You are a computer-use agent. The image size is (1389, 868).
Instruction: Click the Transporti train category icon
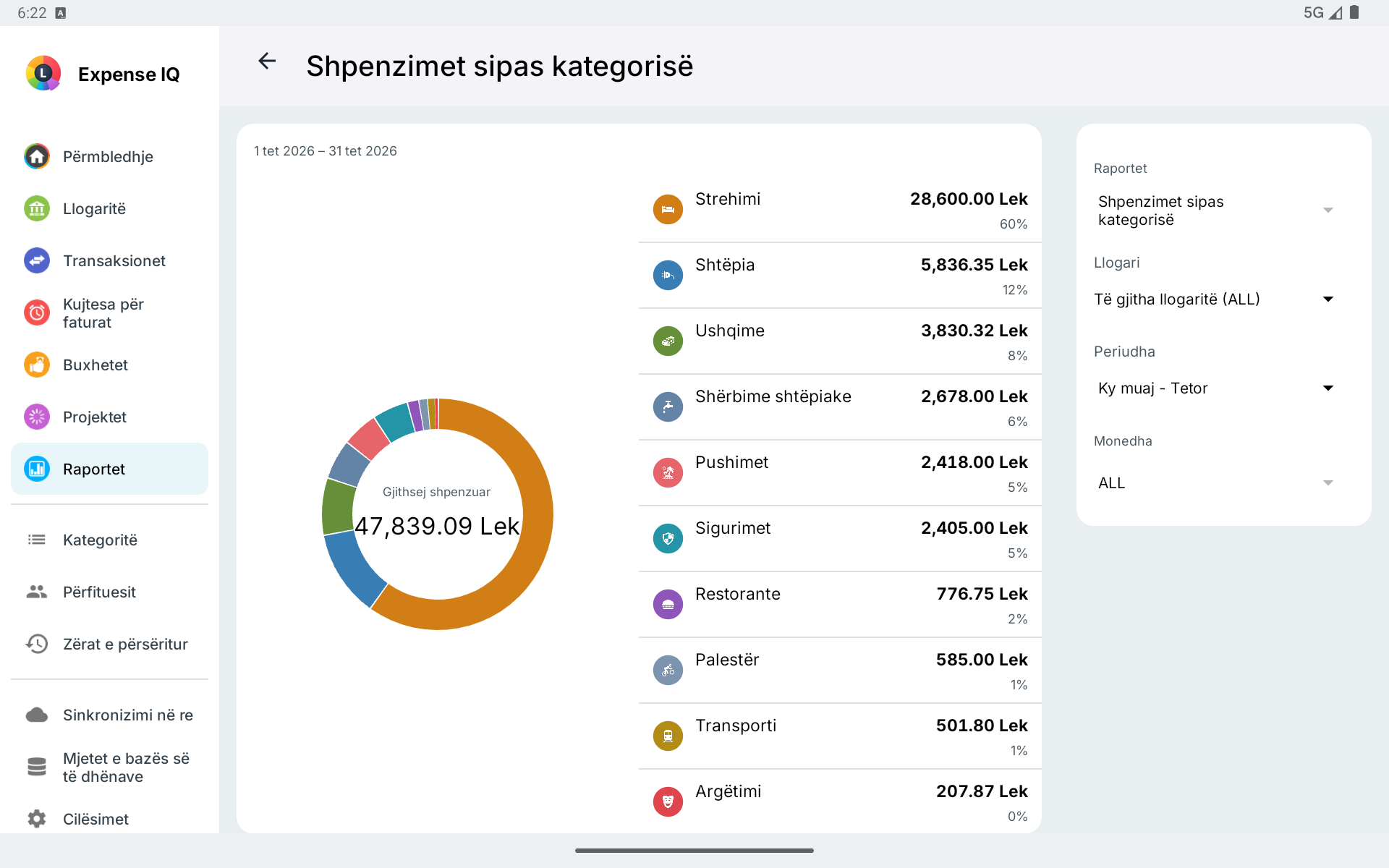668,736
